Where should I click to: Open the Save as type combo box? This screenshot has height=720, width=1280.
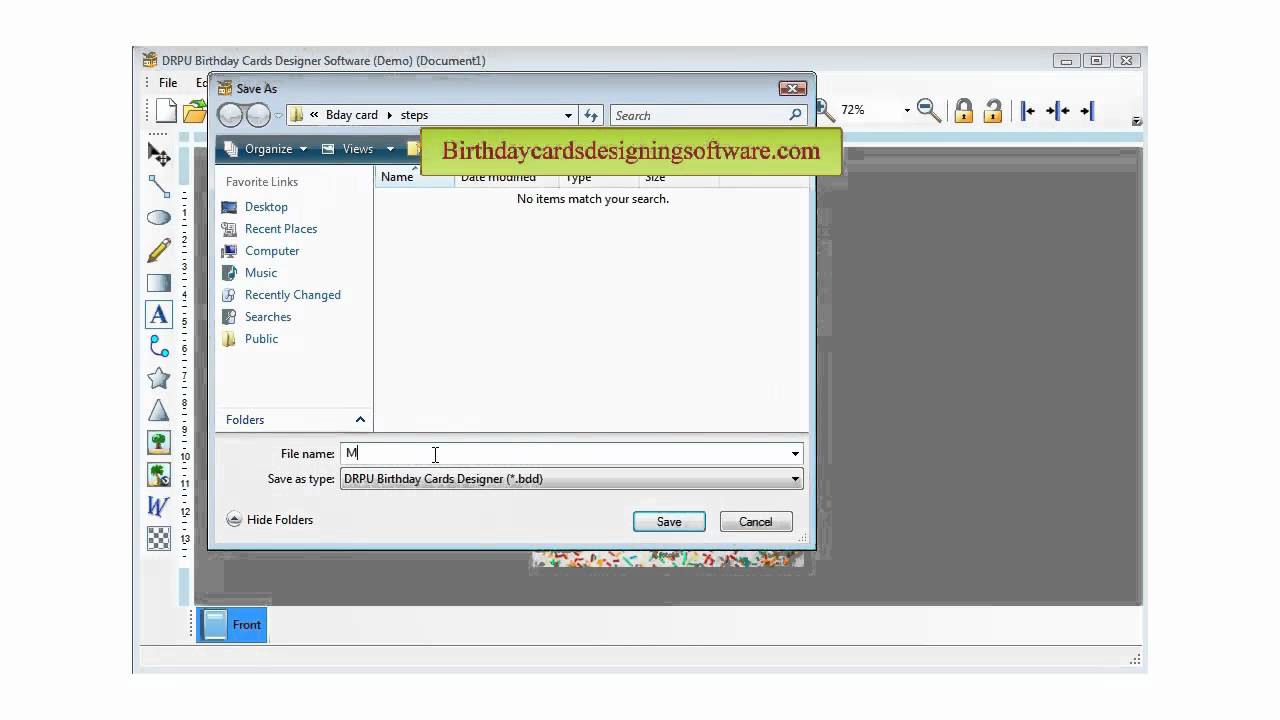[x=572, y=479]
